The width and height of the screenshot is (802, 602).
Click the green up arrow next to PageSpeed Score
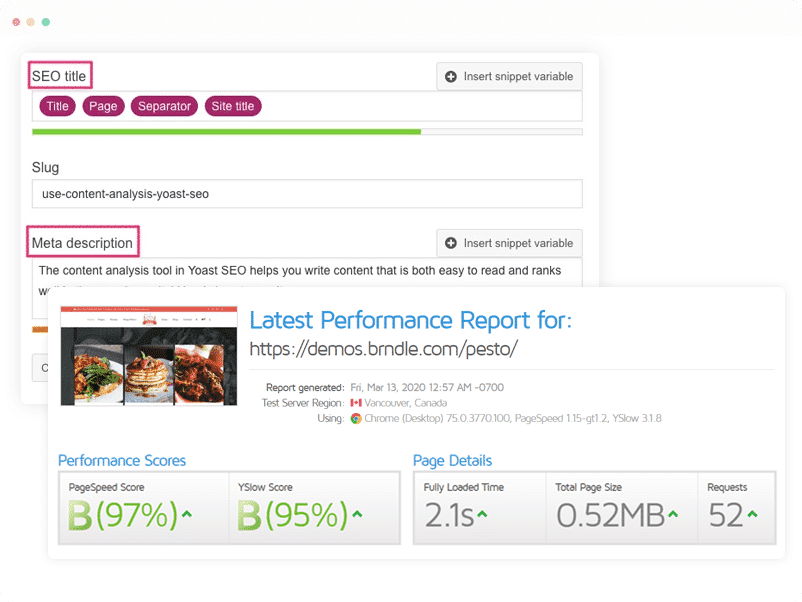click(187, 514)
